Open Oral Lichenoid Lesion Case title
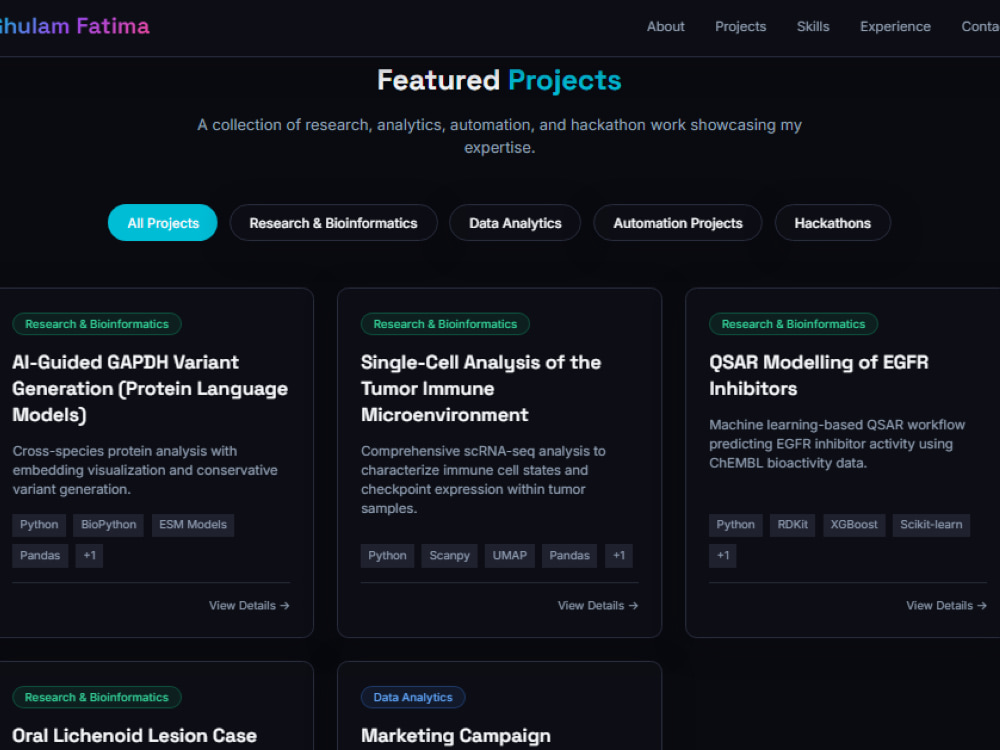 pos(135,736)
